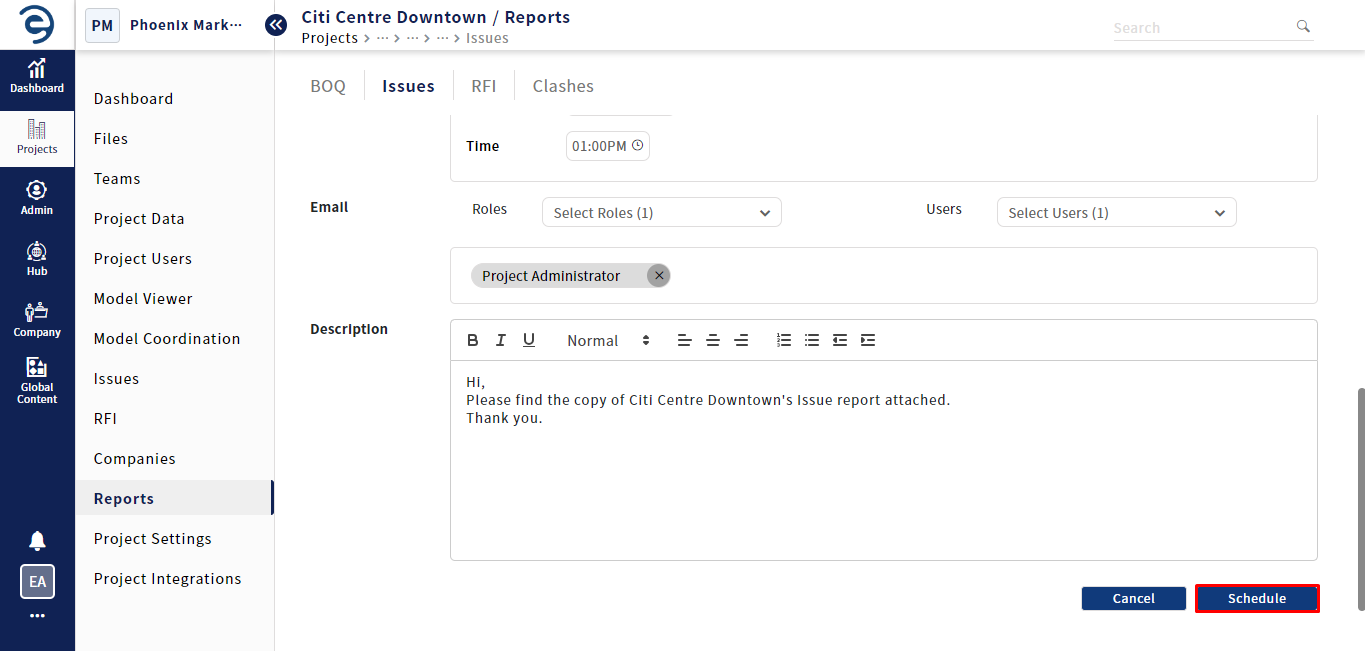Switch to the Clashes tab
This screenshot has width=1365, height=651.
563,86
